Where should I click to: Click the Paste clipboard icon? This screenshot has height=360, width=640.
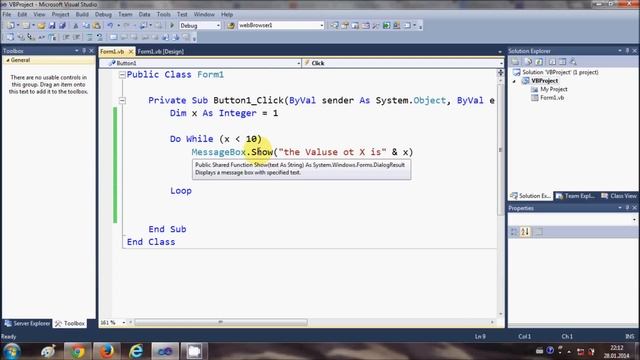click(x=97, y=25)
